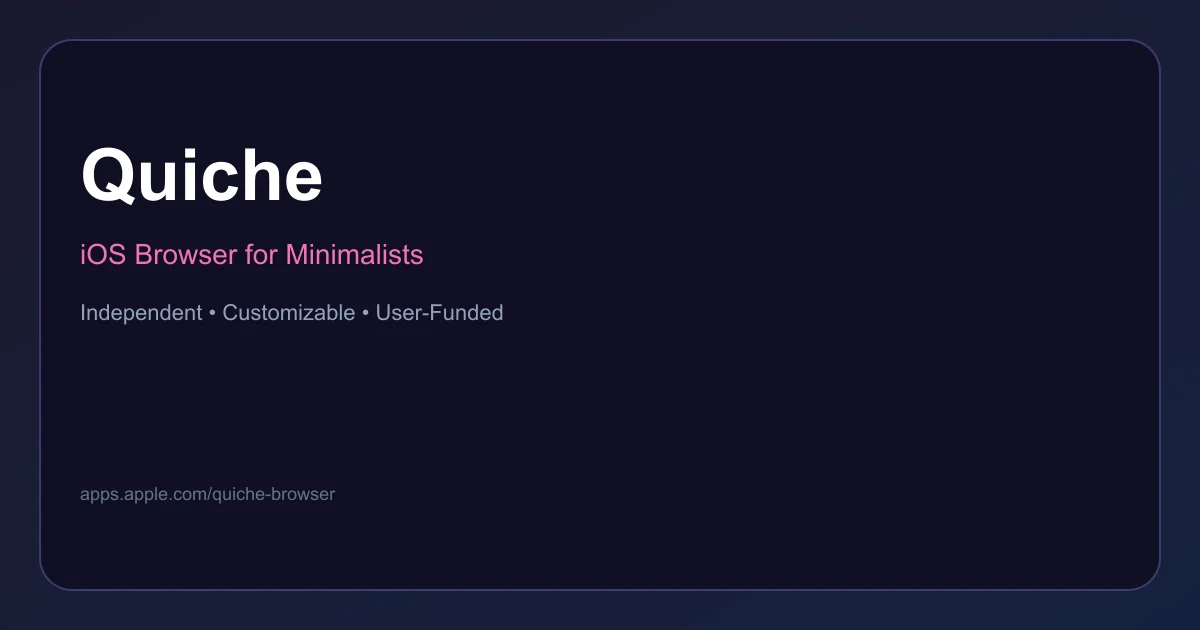
Task: Click the bullet between Independent and Customizable
Action: point(213,313)
